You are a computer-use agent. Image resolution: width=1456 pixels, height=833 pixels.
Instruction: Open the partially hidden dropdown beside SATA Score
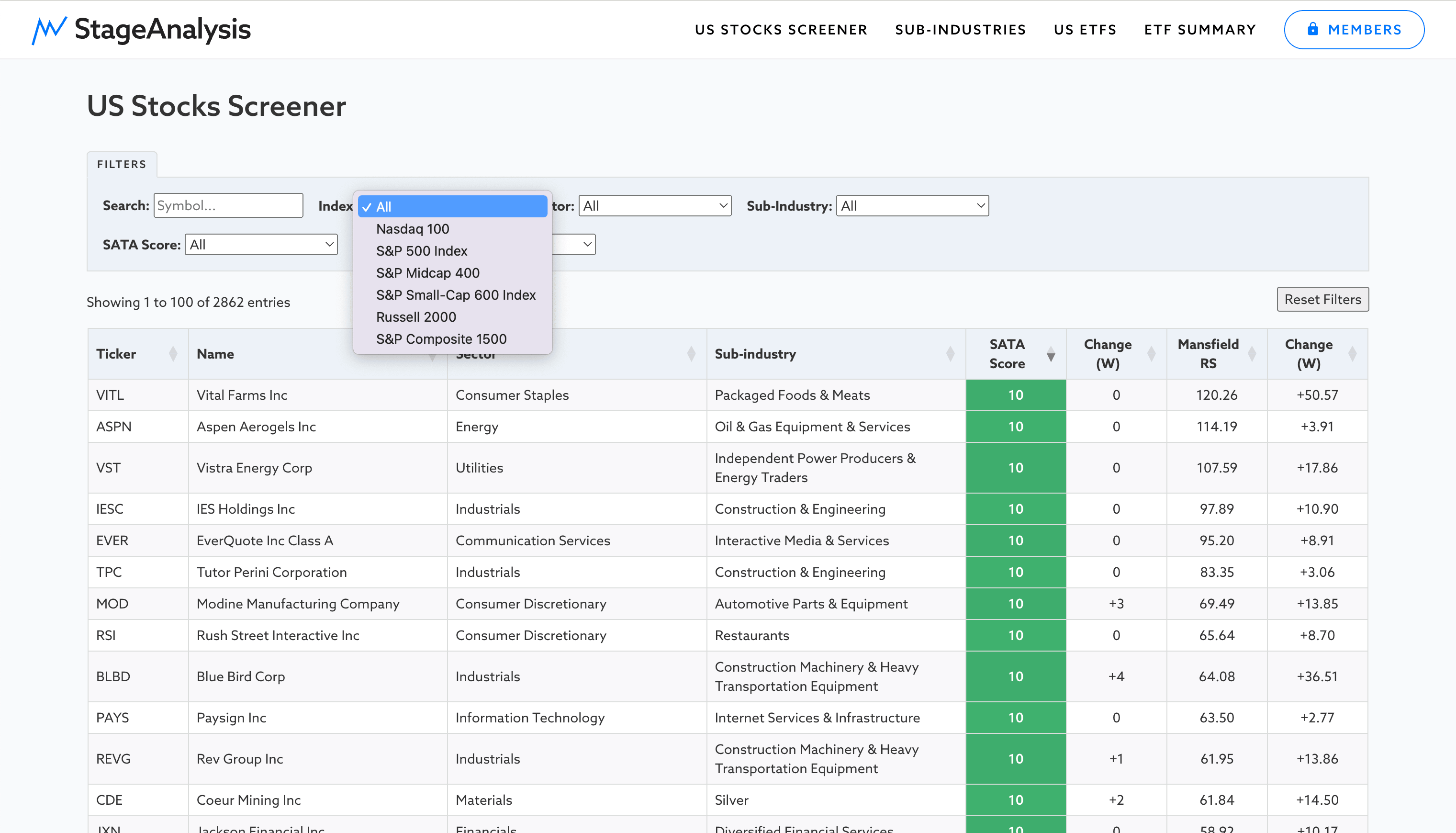click(x=574, y=245)
